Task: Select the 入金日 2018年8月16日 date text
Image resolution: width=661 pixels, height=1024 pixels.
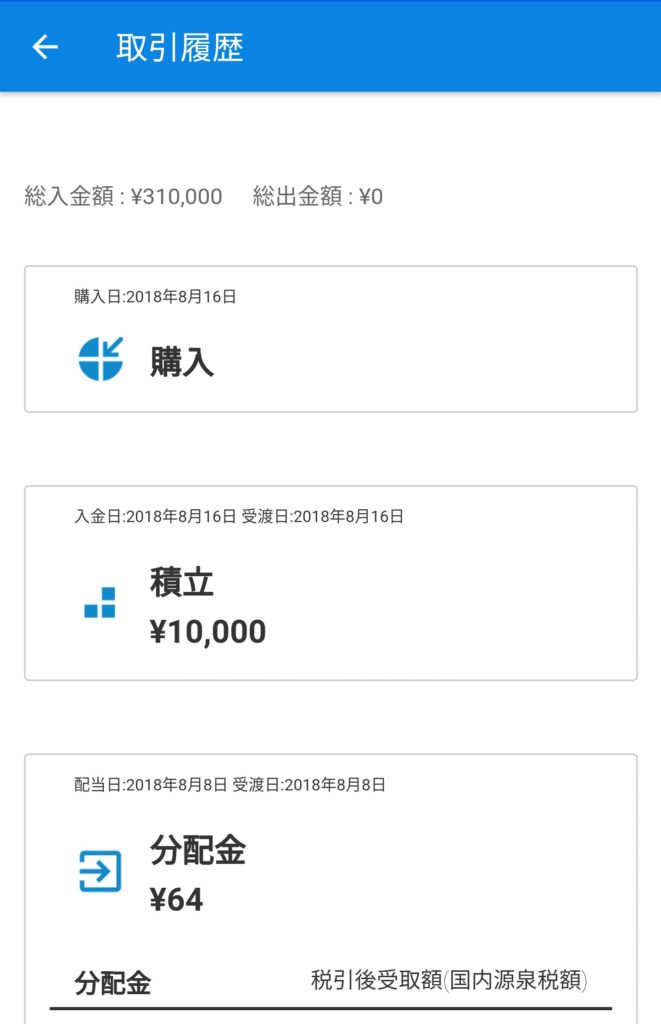Action: click(155, 517)
